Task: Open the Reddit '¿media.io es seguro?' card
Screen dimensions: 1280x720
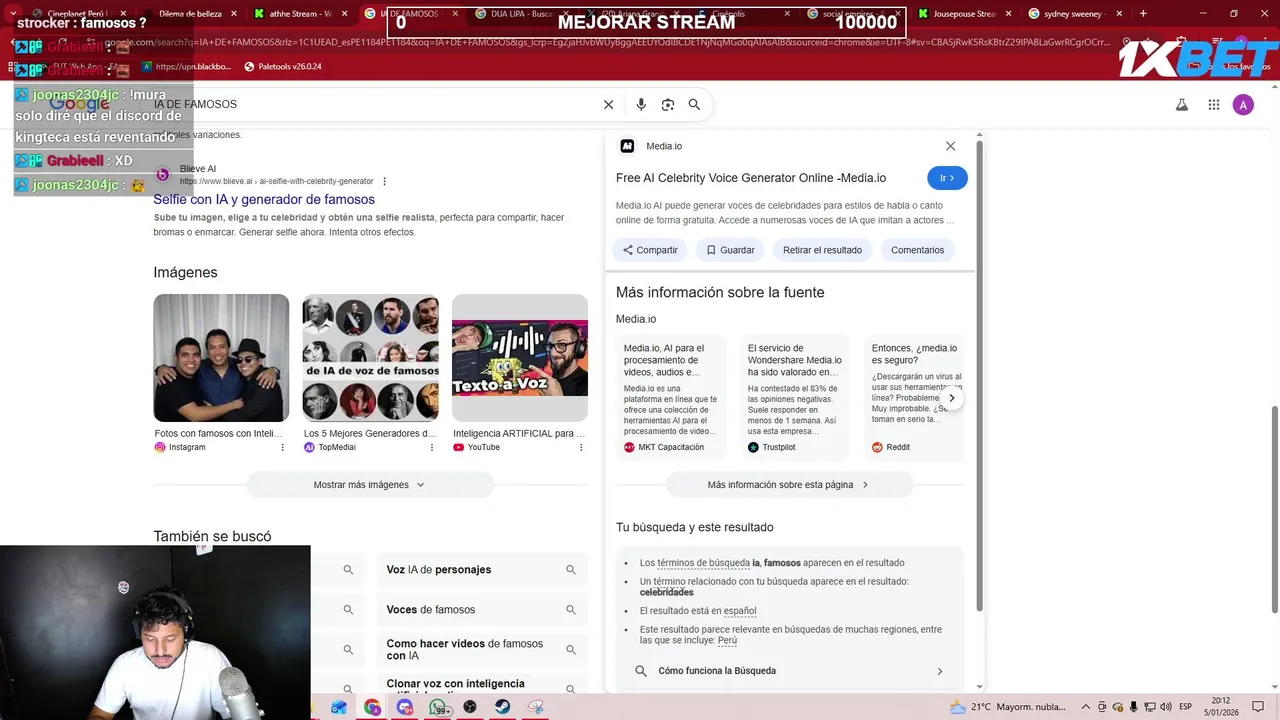Action: coord(914,397)
